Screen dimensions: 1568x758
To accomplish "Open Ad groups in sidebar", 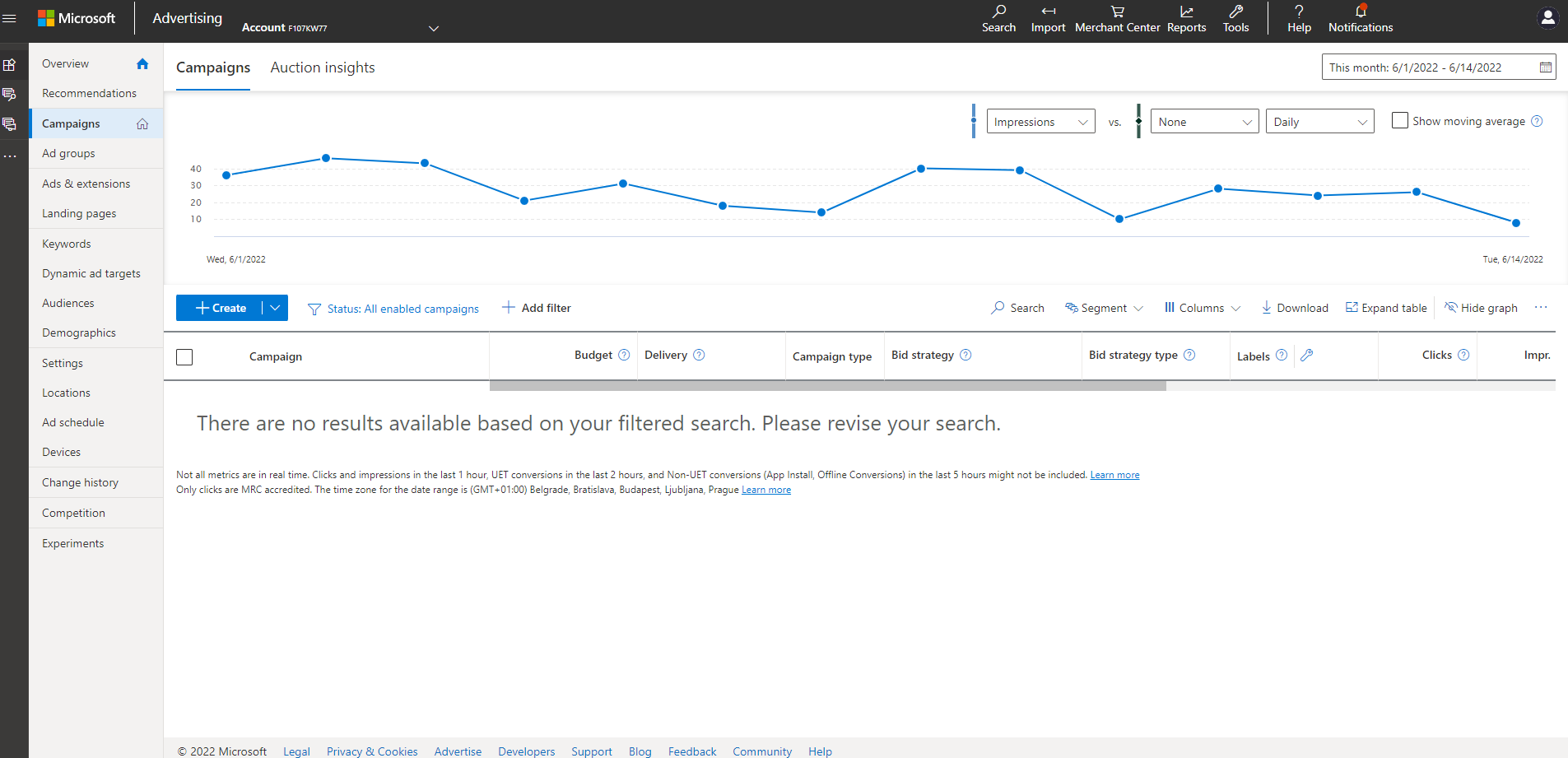I will pyautogui.click(x=68, y=153).
